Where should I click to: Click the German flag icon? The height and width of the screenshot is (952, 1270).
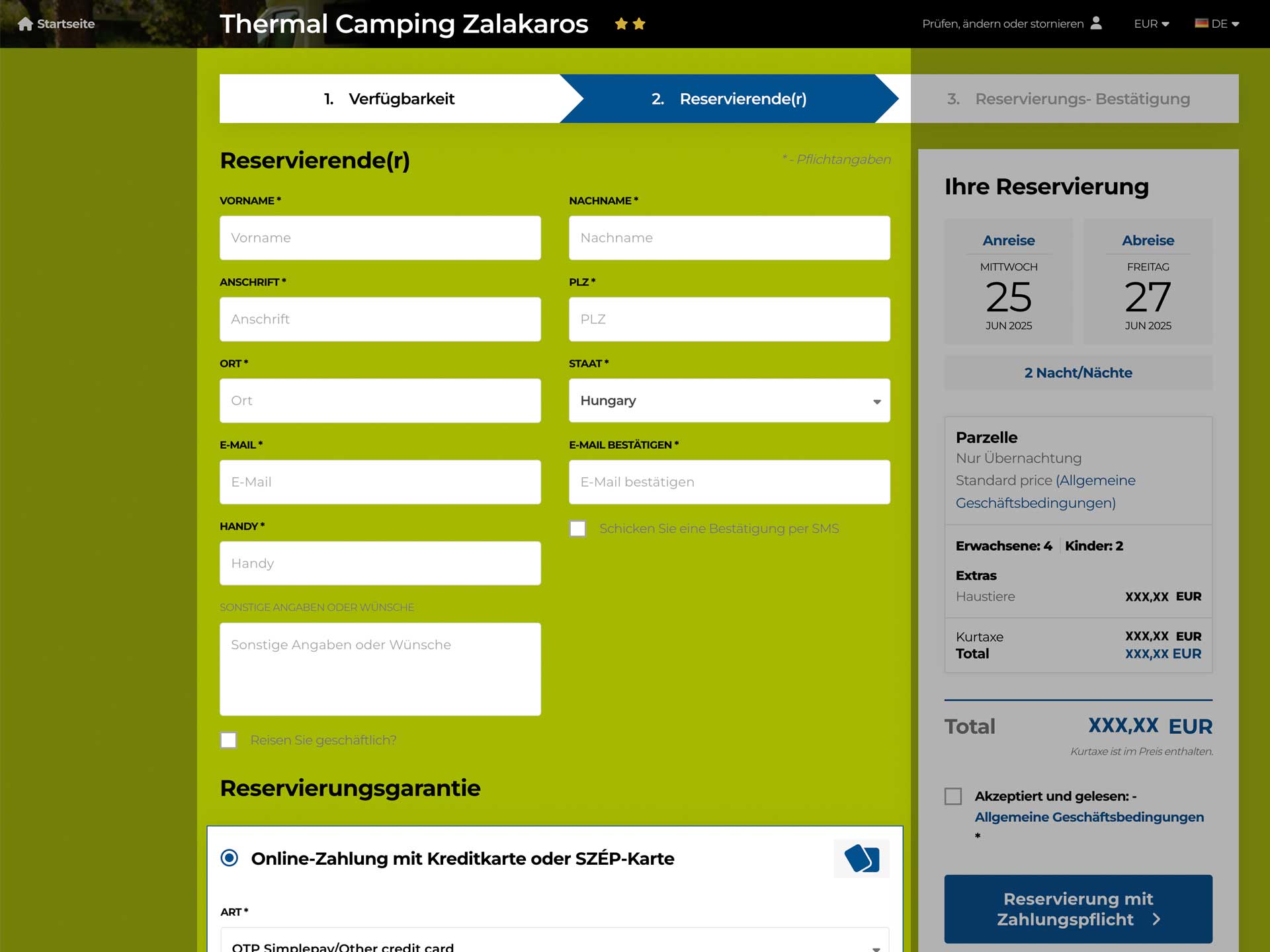tap(1201, 23)
